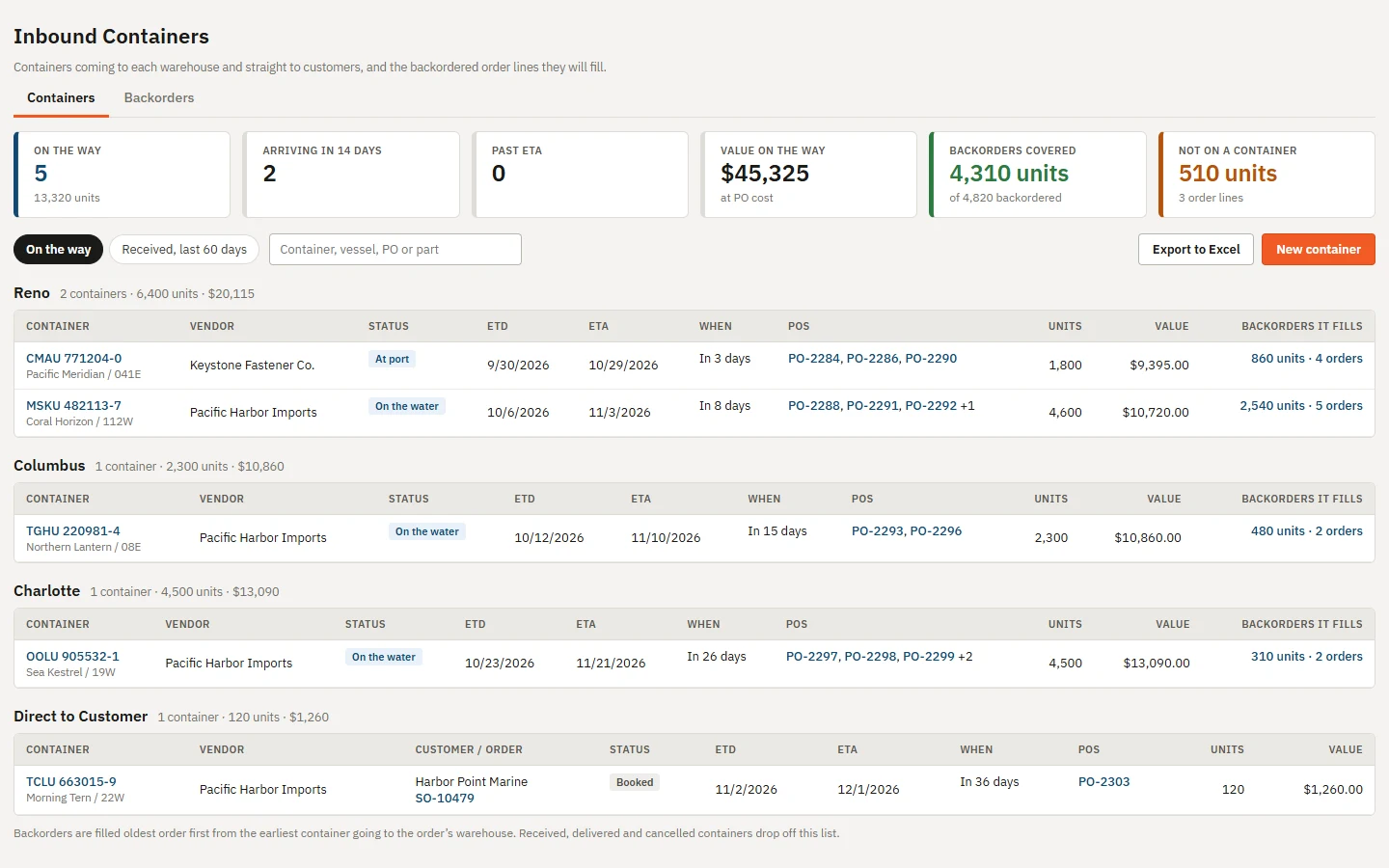Click the At port status badge

[392, 359]
